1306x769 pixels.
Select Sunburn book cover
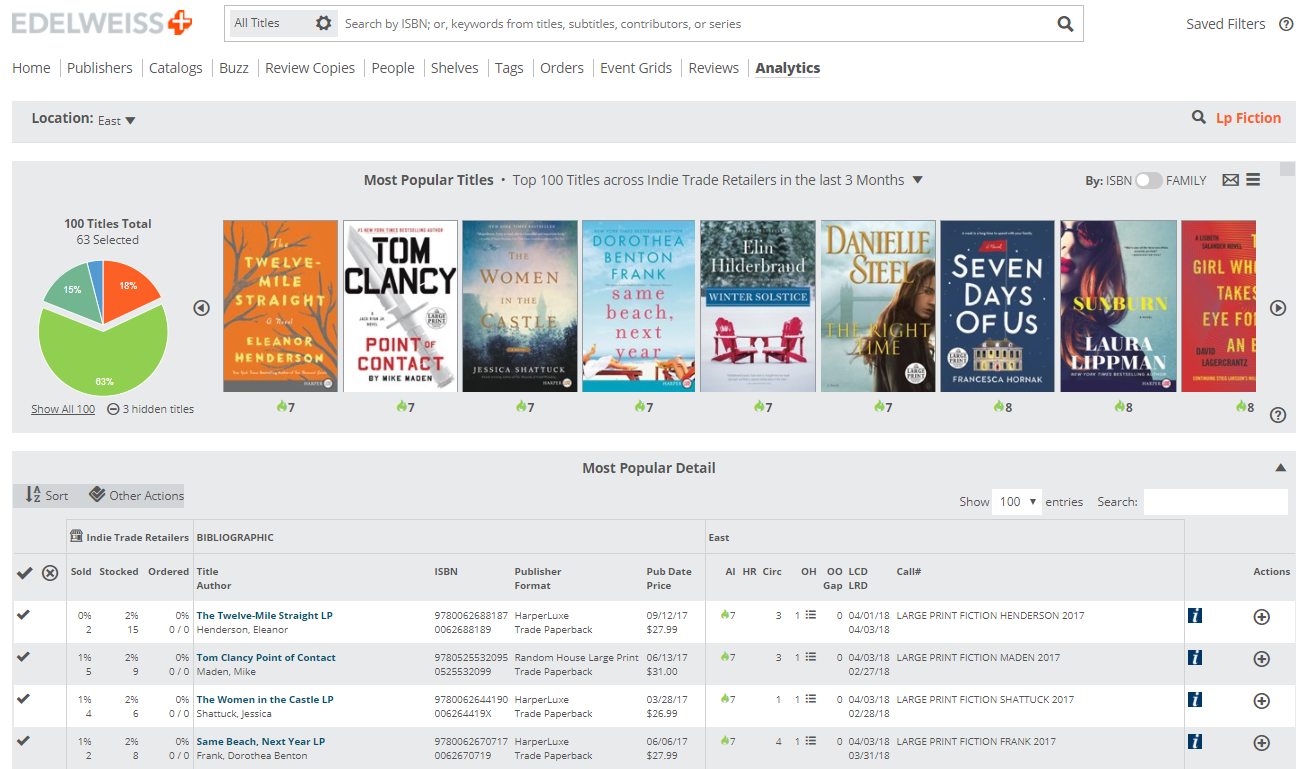tap(1118, 306)
